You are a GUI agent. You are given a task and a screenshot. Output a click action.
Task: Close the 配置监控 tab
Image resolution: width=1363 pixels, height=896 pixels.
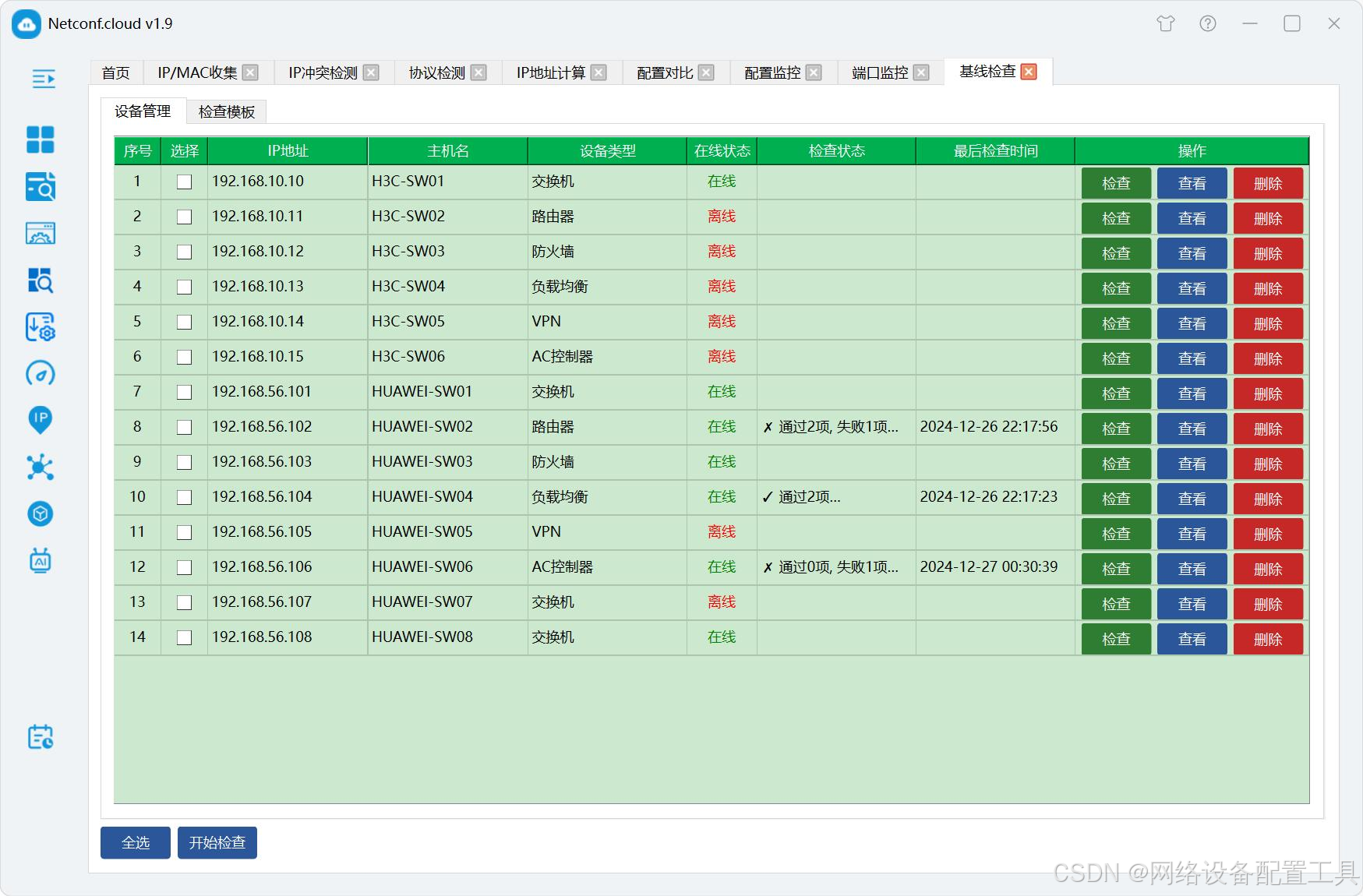[x=814, y=72]
